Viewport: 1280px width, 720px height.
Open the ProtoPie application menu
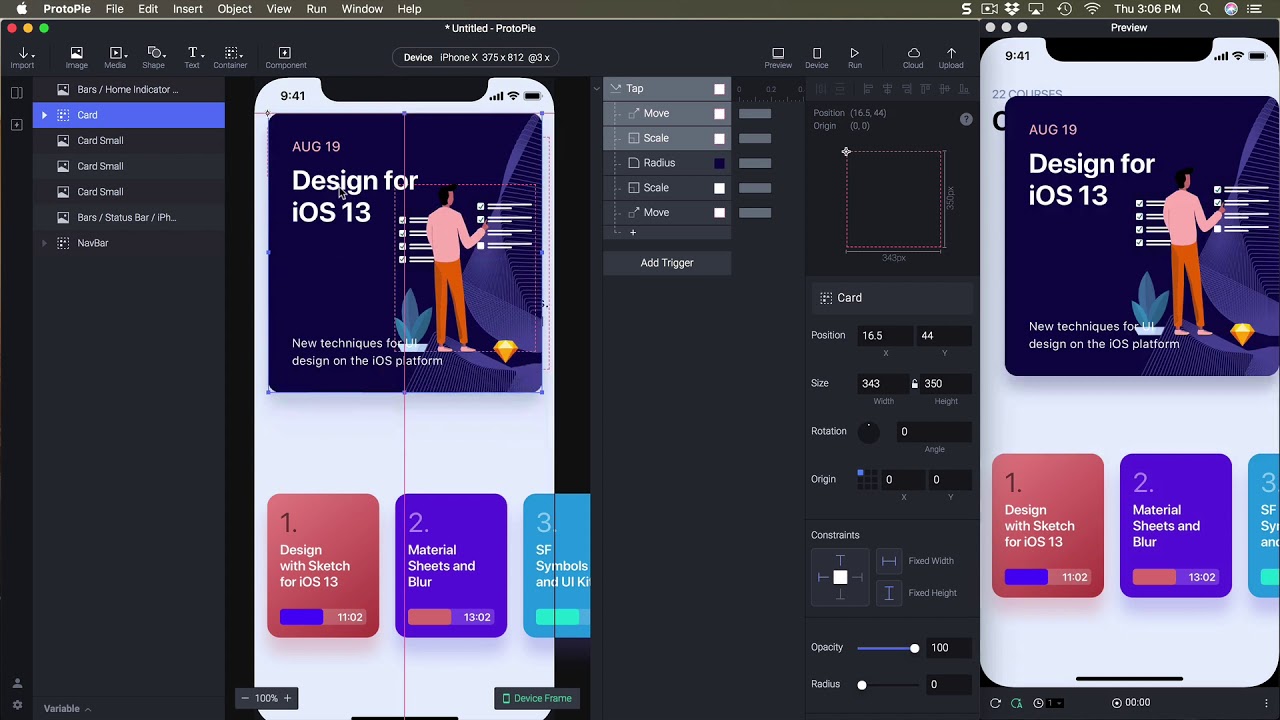click(x=67, y=9)
